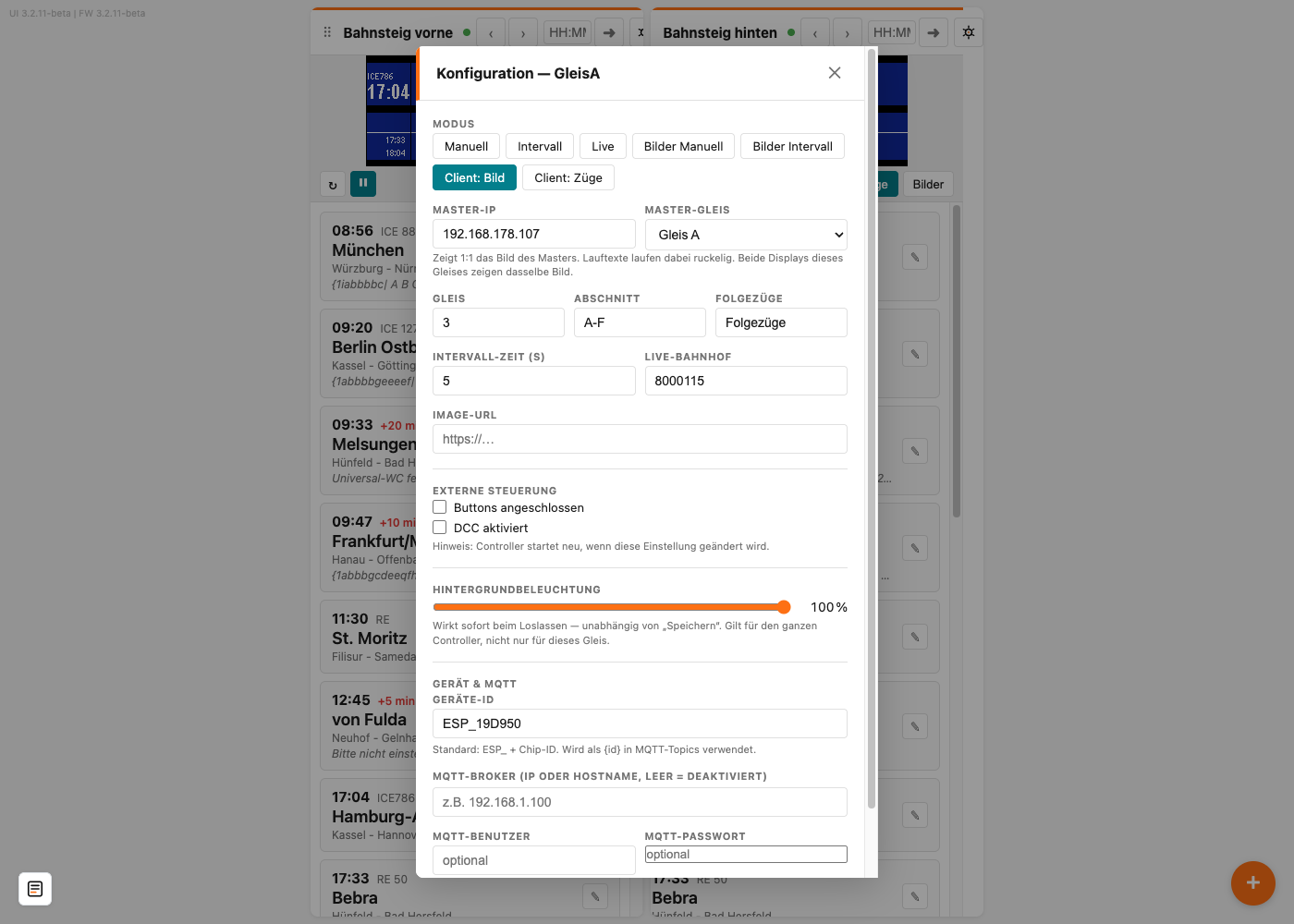Close the Konfiguration GleisA dialog

(x=835, y=73)
